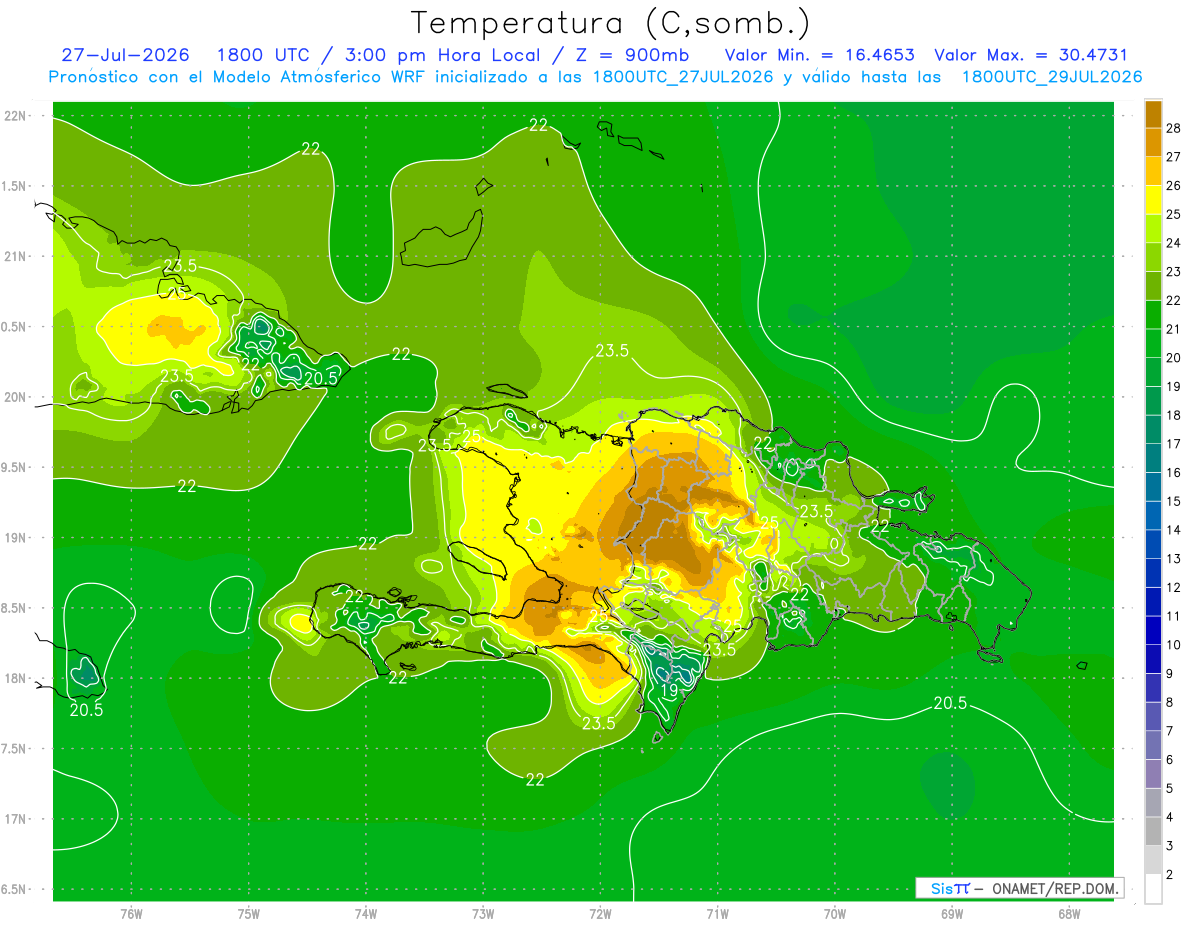The width and height of the screenshot is (1200, 927).
Task: Click the dark blue swatch labeled 10 in the color scale
Action: pyautogui.click(x=1153, y=630)
